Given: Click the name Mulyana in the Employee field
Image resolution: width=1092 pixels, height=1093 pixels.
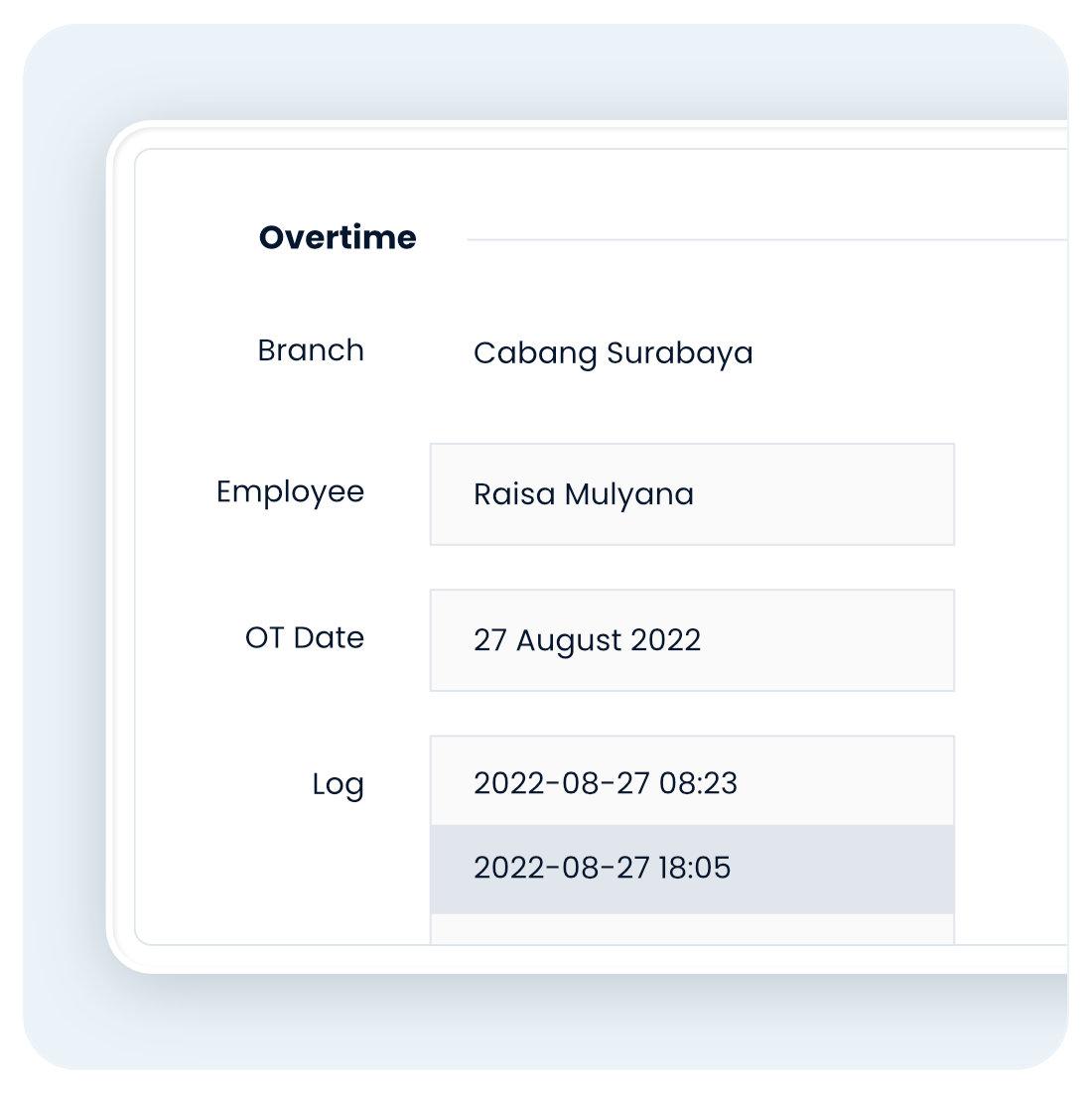Looking at the screenshot, I should click(628, 494).
